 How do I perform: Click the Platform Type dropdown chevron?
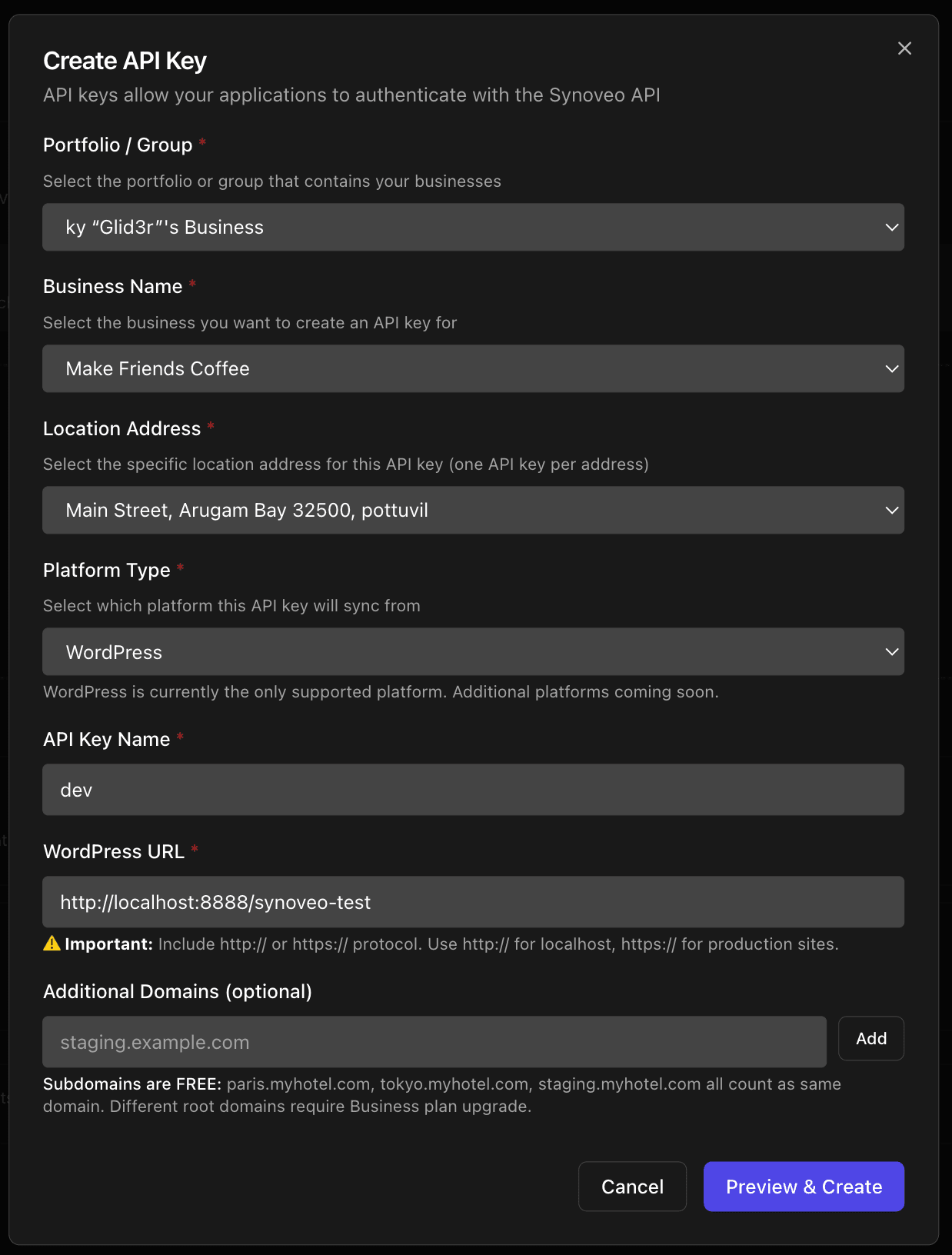[891, 651]
